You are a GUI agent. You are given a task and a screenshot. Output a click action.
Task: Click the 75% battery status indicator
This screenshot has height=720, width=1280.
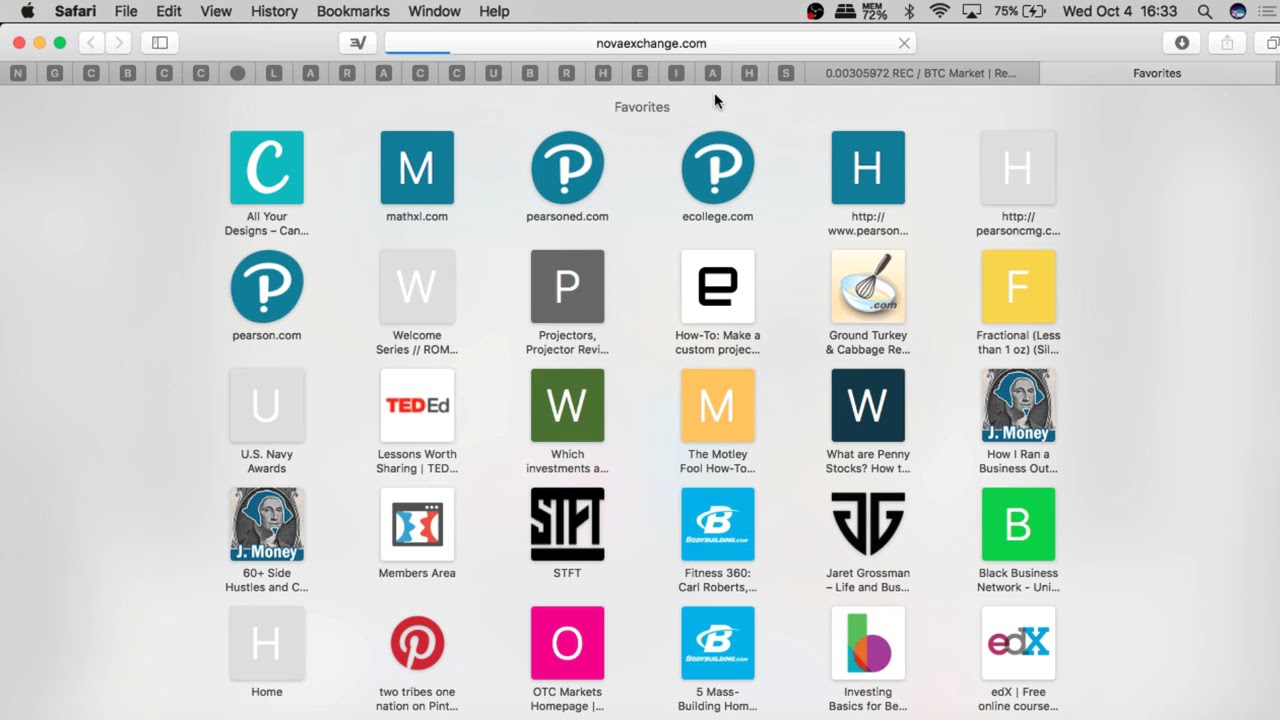click(x=1021, y=11)
